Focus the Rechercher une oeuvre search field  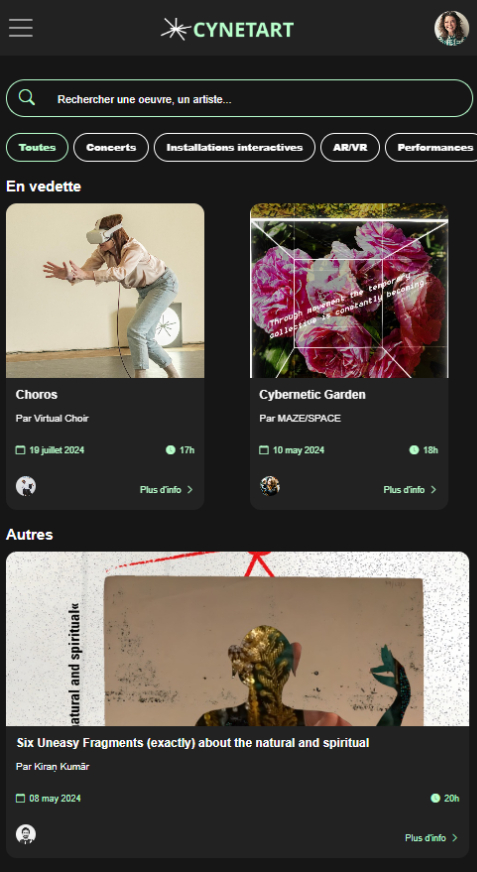pyautogui.click(x=239, y=98)
